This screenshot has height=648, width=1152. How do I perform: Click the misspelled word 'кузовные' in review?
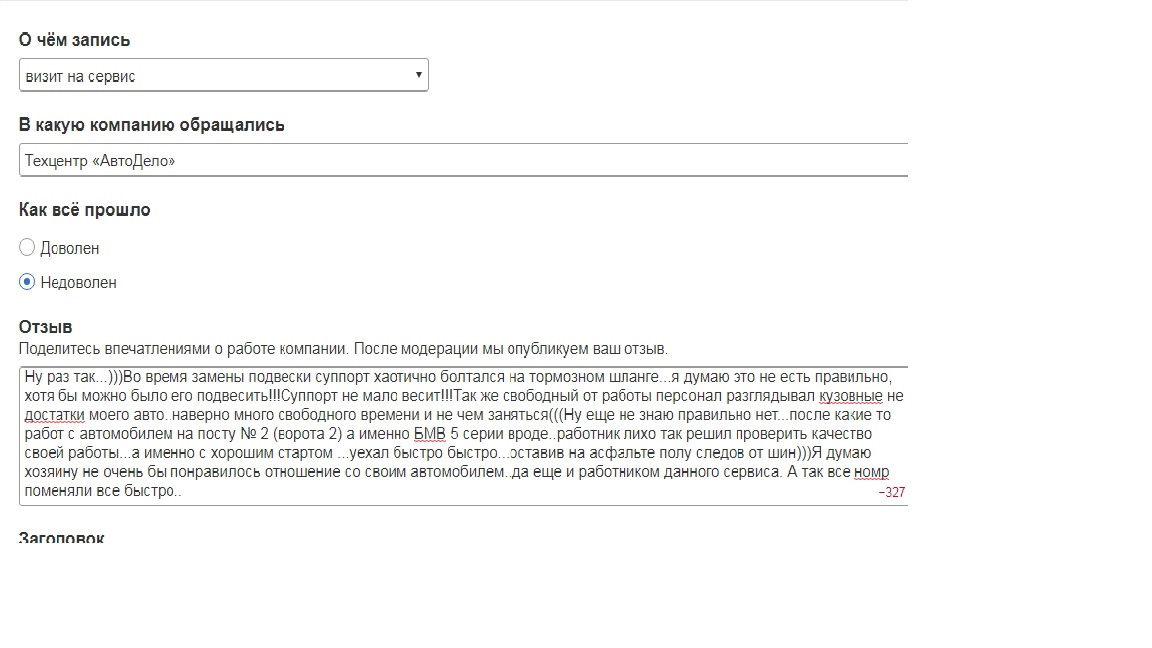click(851, 396)
